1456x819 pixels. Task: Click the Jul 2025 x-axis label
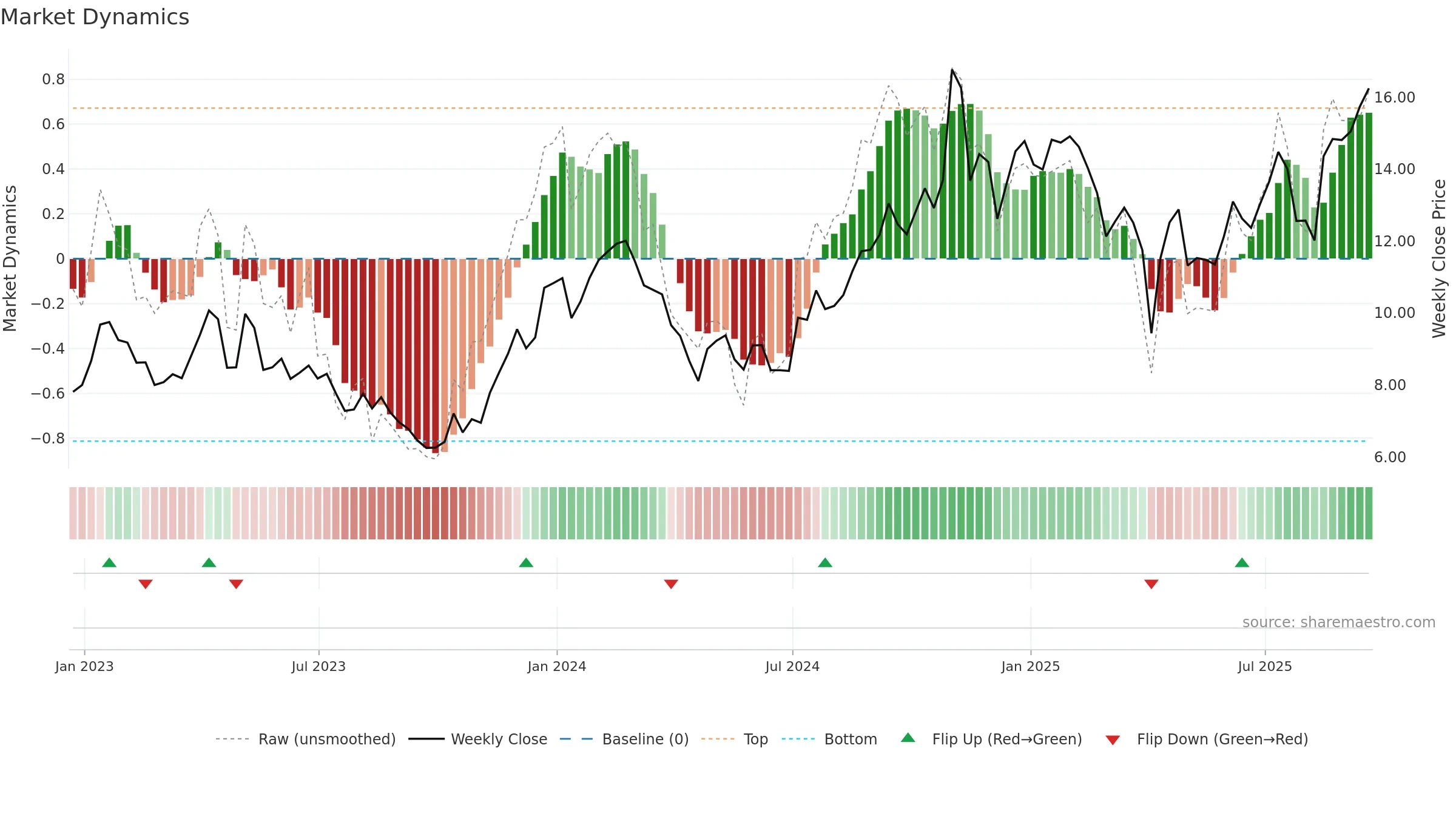pos(1265,666)
